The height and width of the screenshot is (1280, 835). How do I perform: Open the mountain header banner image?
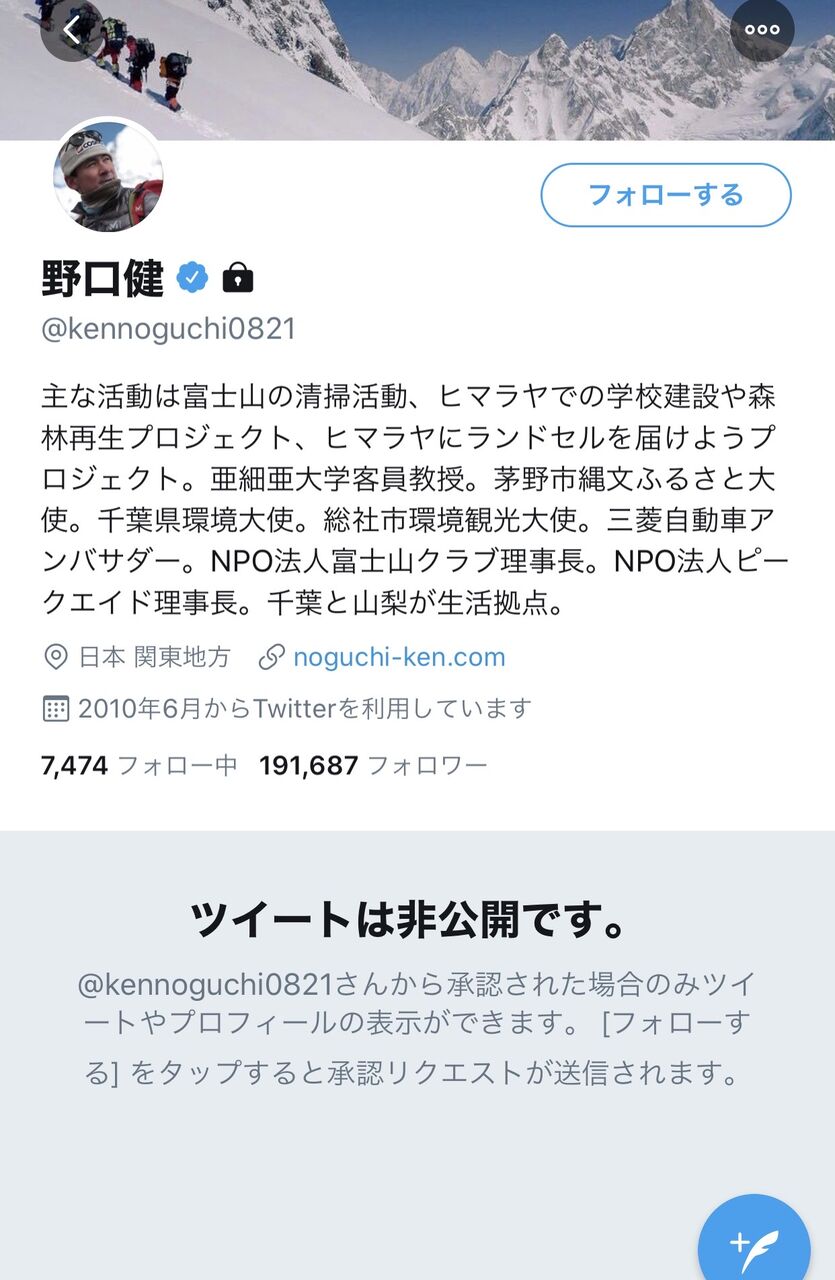point(417,70)
